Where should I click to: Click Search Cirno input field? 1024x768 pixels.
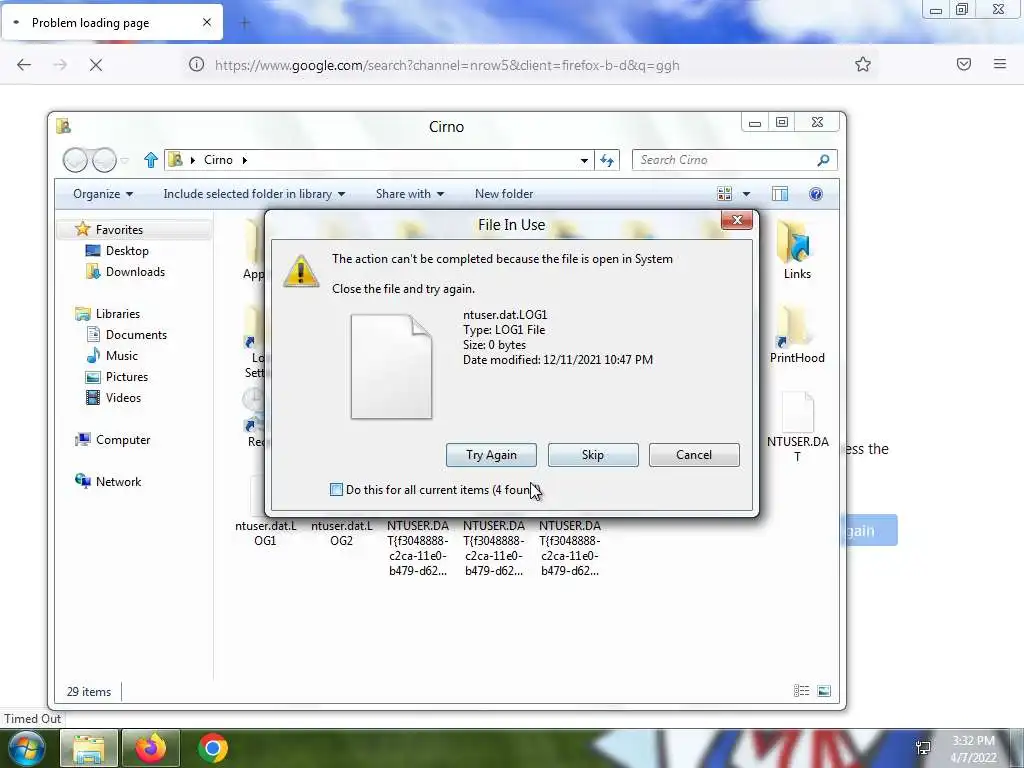tap(725, 160)
